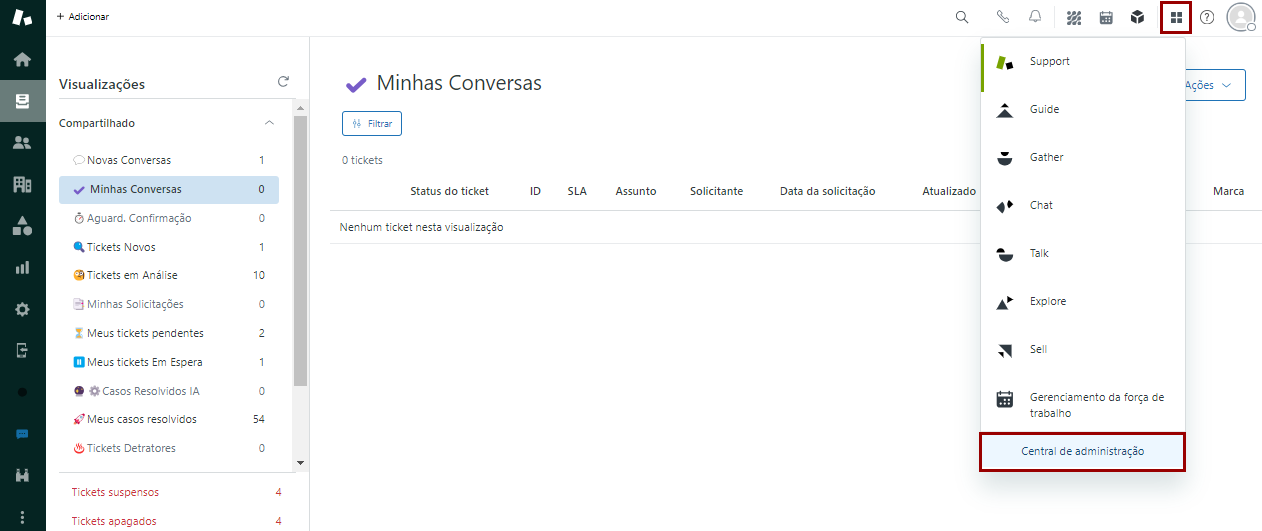Screen dimensions: 1262x531
Task: Open the Ações dropdown
Action: pyautogui.click(x=1214, y=85)
